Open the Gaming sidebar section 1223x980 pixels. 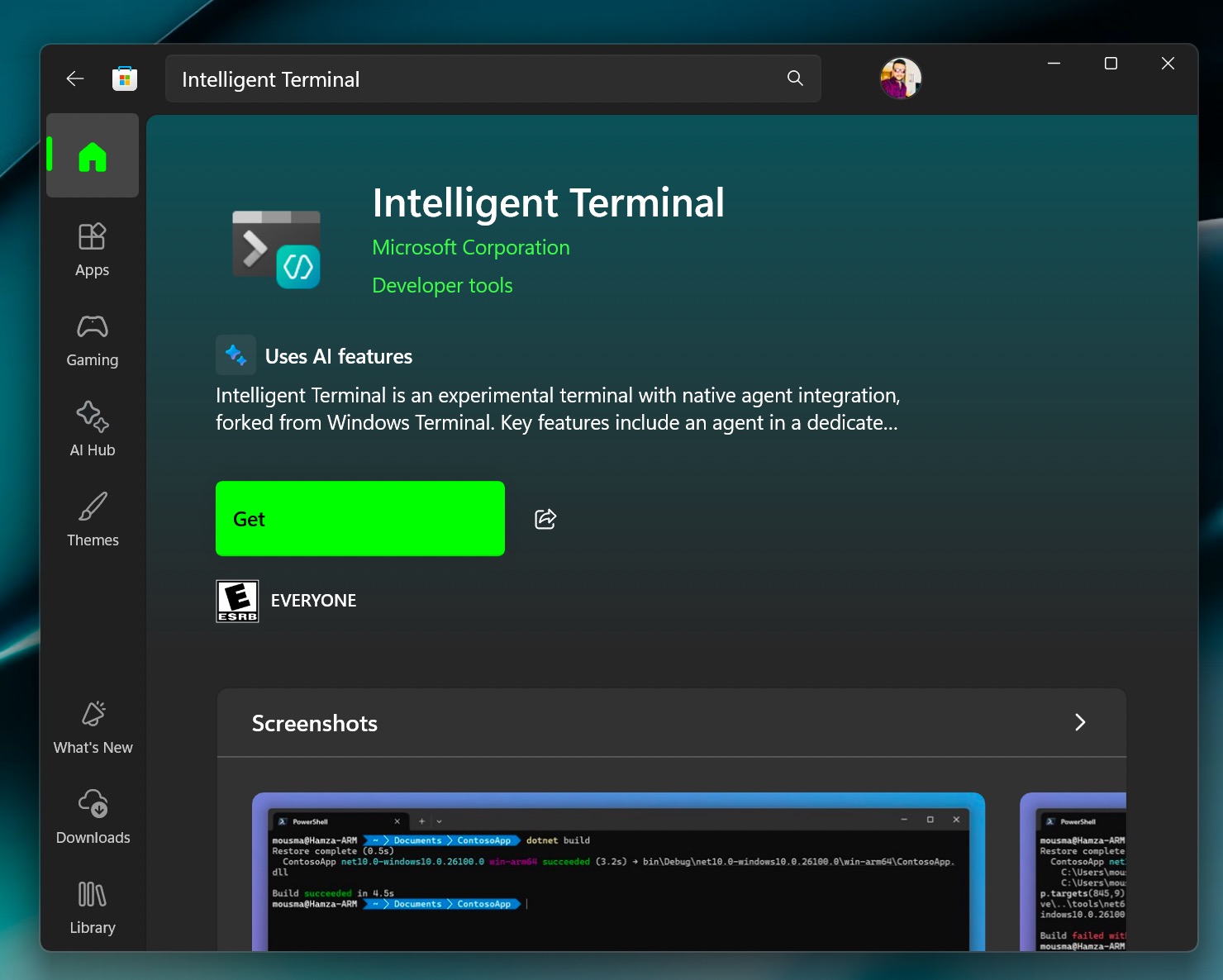coord(93,340)
